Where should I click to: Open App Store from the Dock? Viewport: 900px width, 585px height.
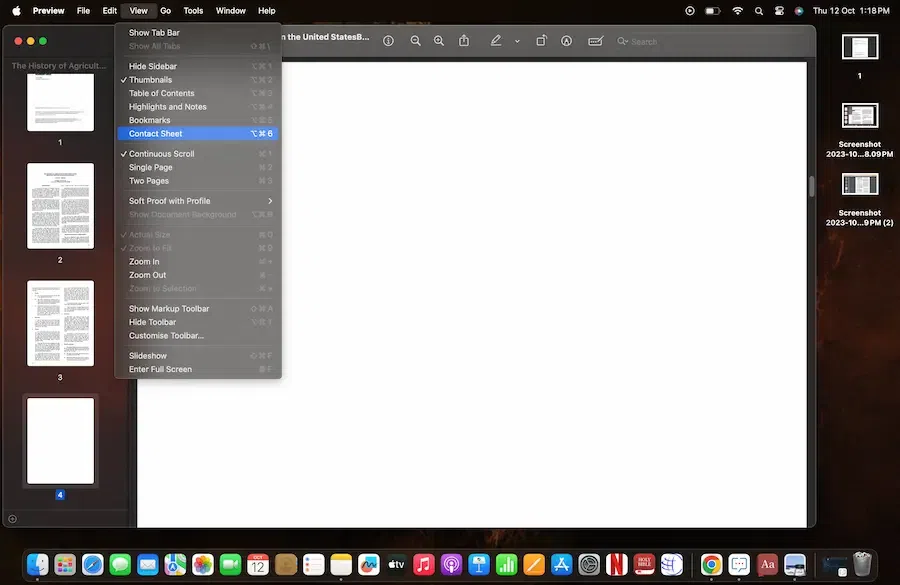(561, 565)
